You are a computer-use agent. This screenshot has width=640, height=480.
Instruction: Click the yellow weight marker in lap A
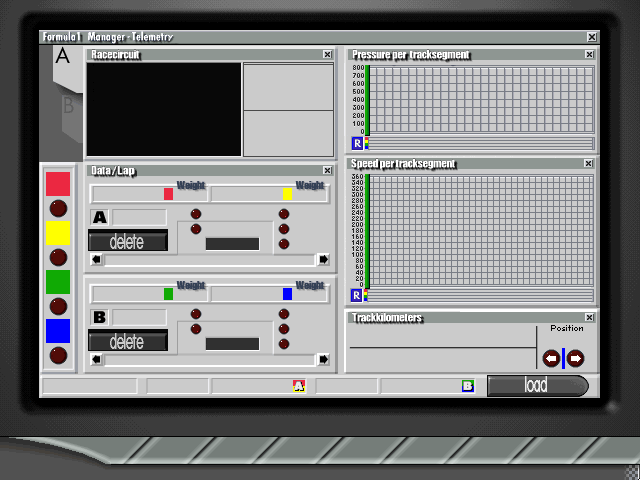coord(287,194)
